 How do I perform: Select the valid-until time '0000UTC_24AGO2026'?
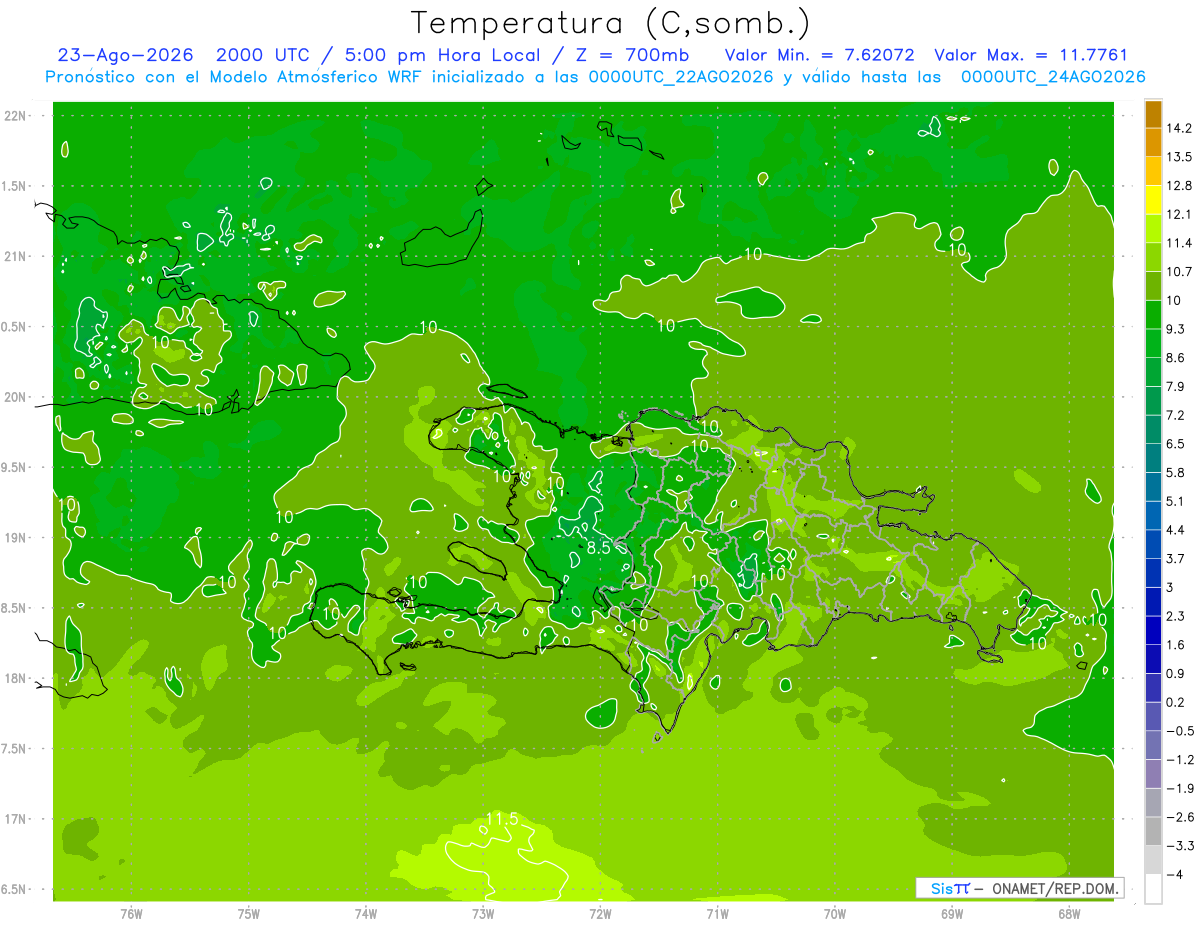point(1053,77)
